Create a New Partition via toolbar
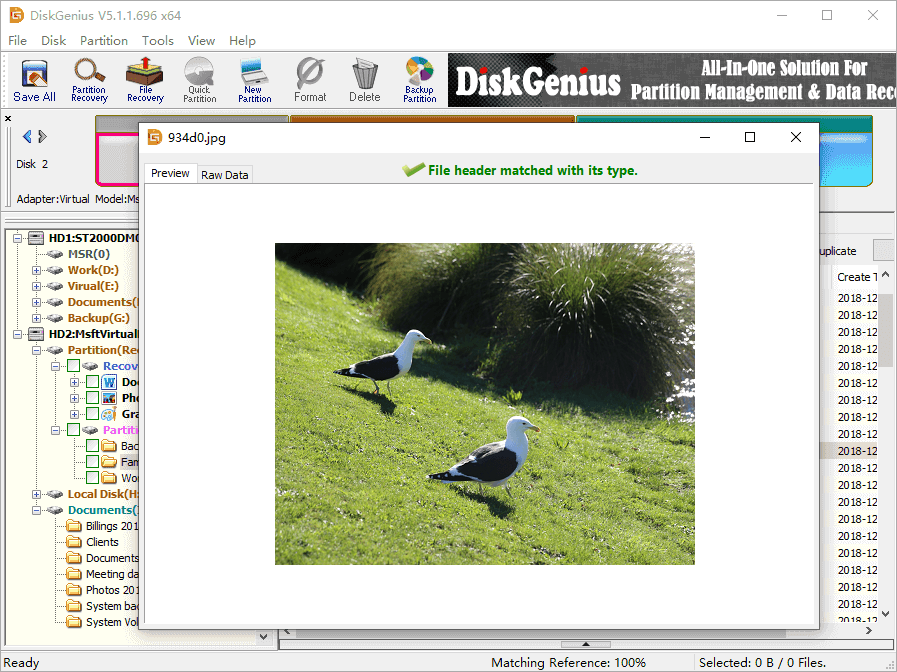This screenshot has width=897, height=672. (x=254, y=80)
